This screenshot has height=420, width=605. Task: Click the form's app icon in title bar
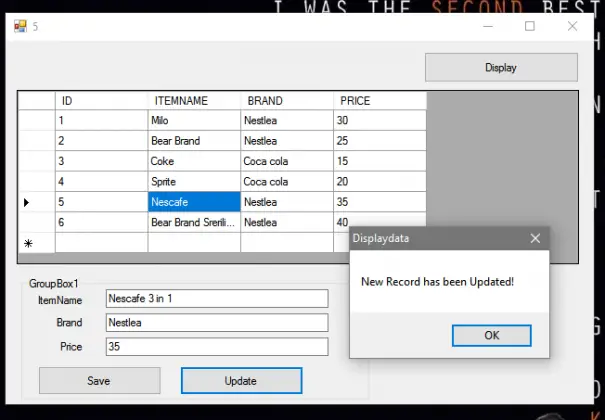coord(20,26)
